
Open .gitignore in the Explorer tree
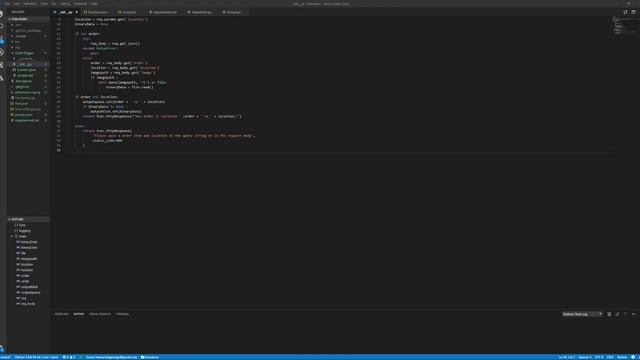[x=28, y=87]
